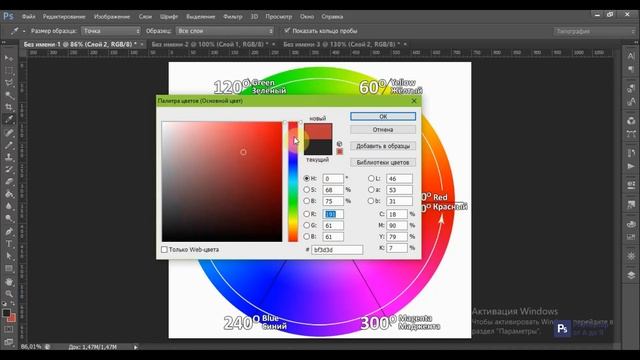Screen dimensions: 640x360
Task: Select the Pen tool
Action: pos(9,231)
